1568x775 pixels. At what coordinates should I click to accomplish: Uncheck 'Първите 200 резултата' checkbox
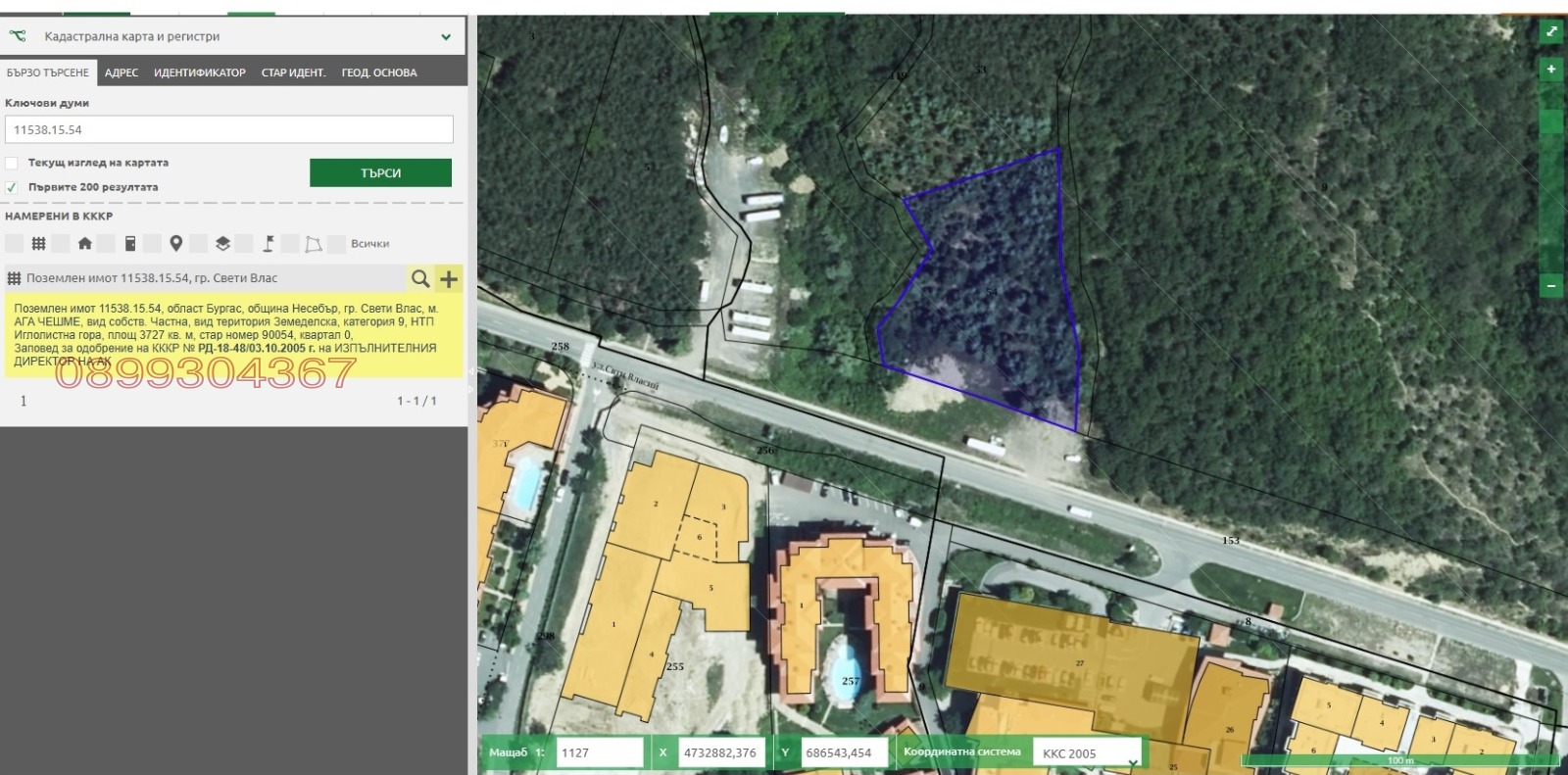[x=12, y=187]
